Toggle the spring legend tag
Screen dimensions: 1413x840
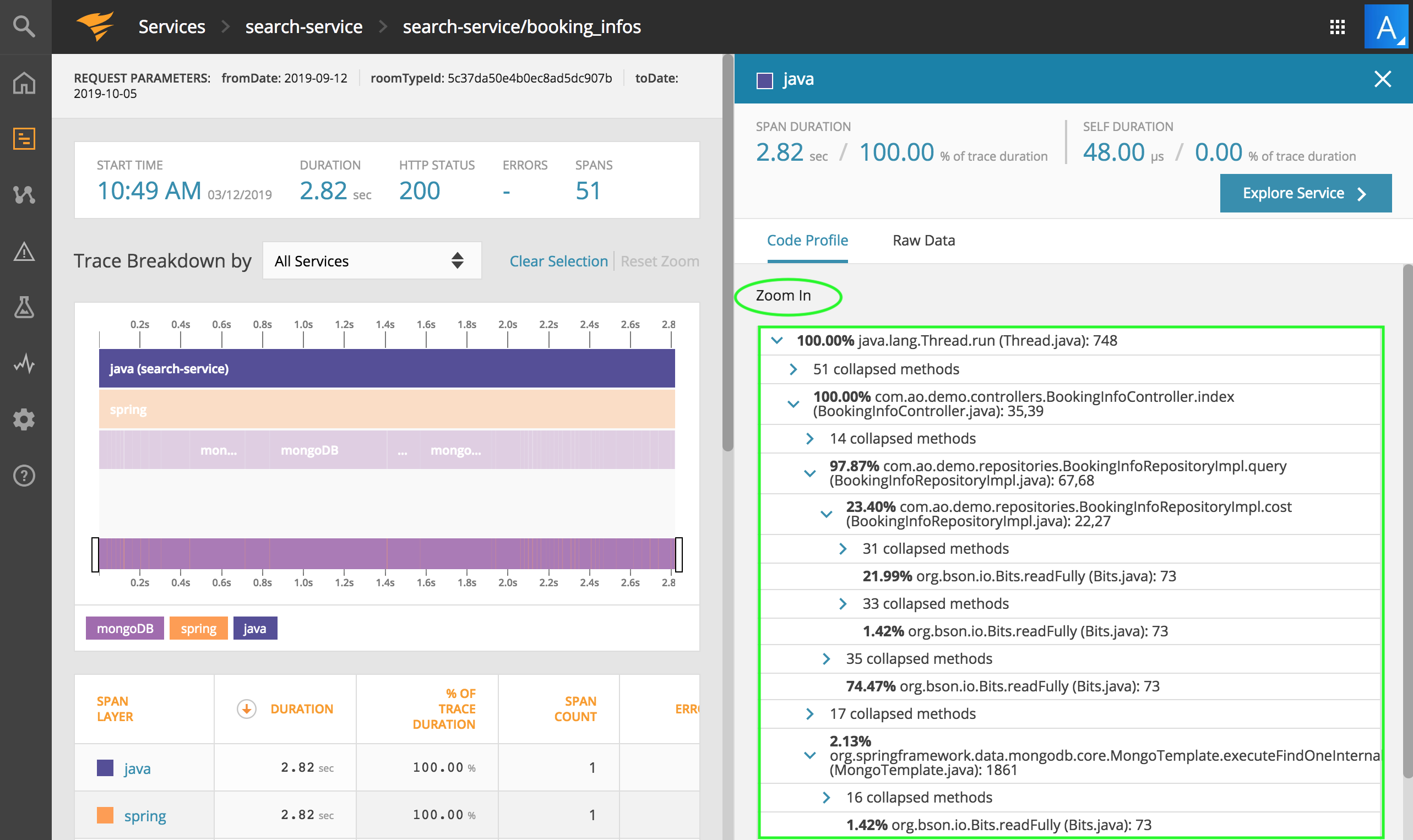coord(198,628)
